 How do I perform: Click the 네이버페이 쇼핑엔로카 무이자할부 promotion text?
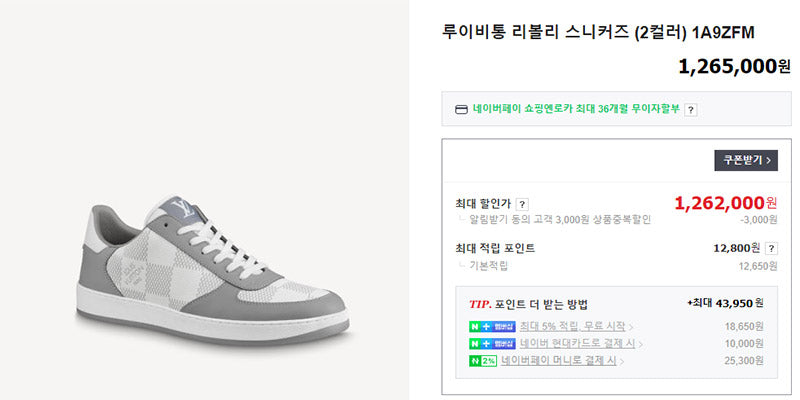(x=577, y=109)
